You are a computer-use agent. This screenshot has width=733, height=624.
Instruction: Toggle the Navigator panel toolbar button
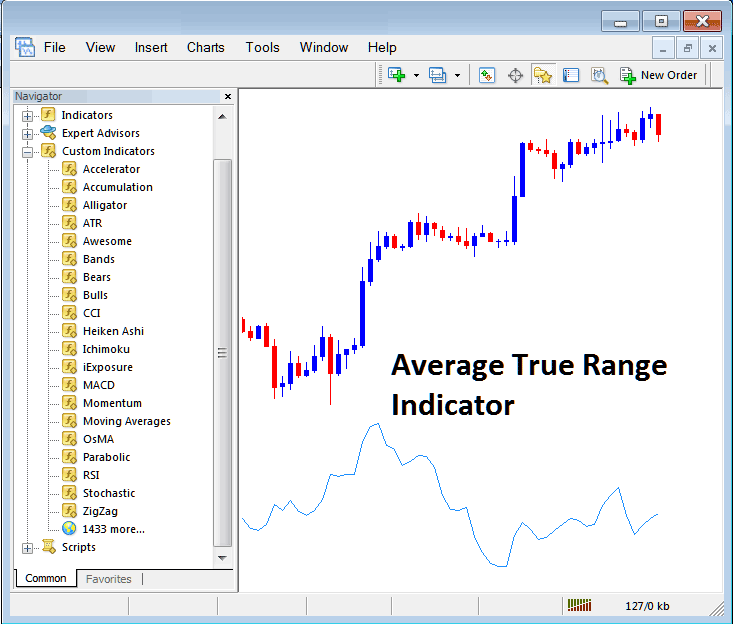543,75
